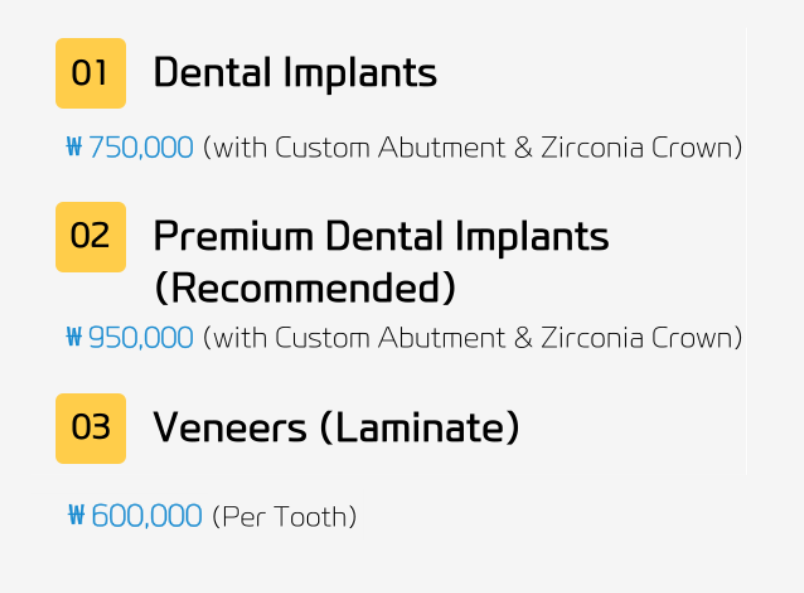This screenshot has width=804, height=593.
Task: Select the blue 600,000 price figure
Action: tap(146, 517)
